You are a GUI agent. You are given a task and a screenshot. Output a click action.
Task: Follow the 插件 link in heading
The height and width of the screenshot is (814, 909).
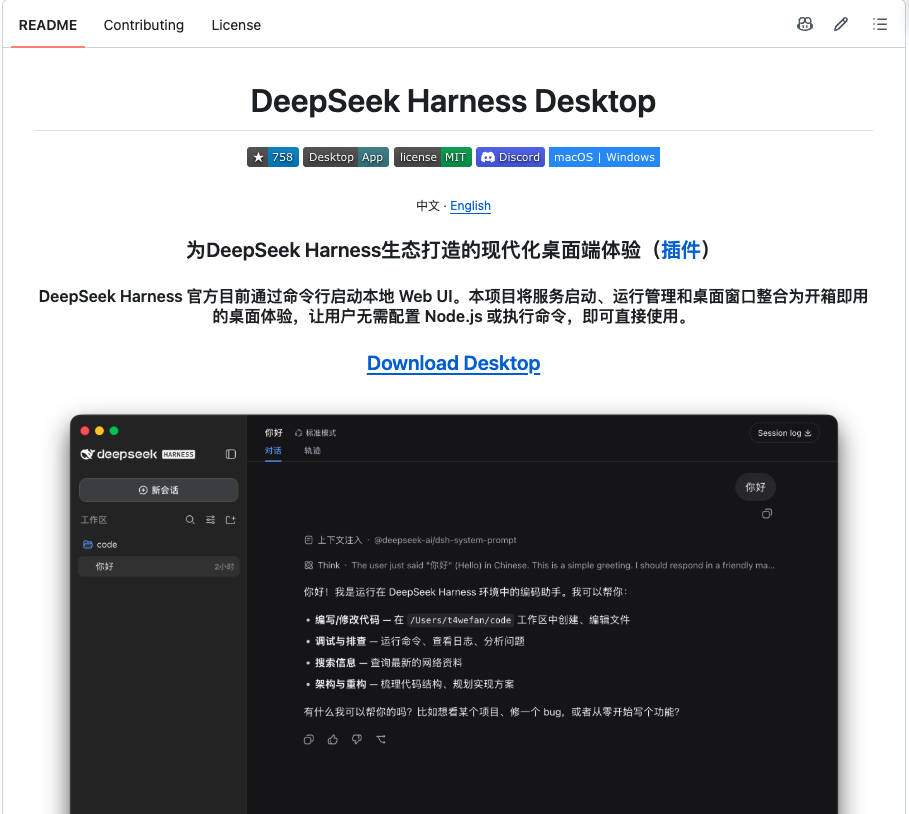tap(681, 250)
